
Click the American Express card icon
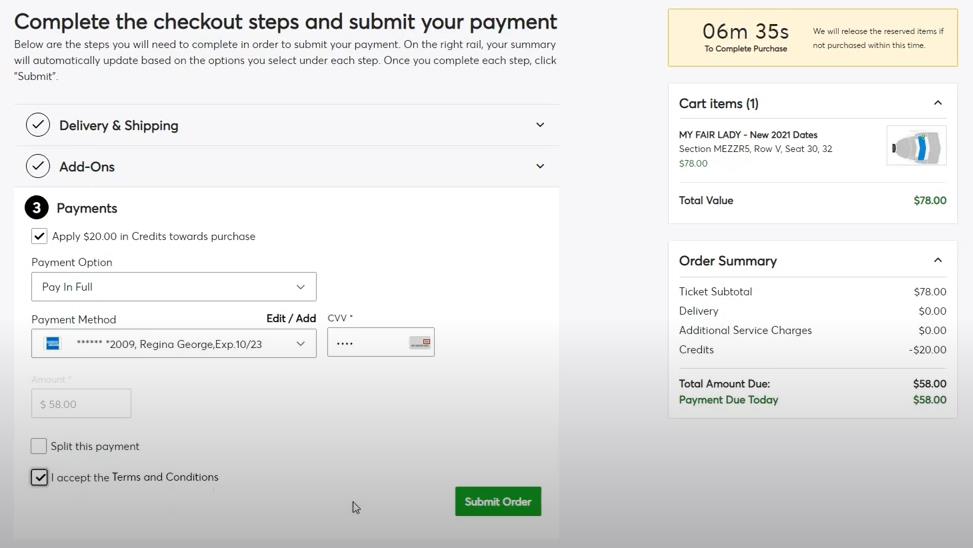[53, 344]
